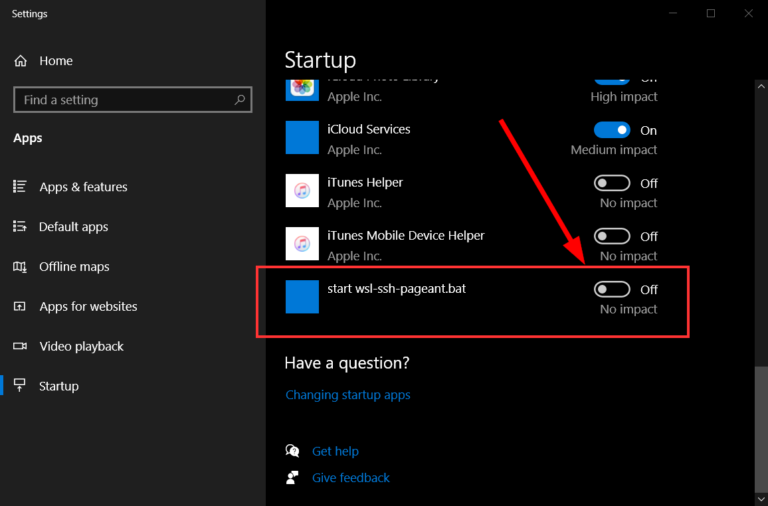Screen dimensions: 768x506
Task: Enable iTunes Helper startup toggle
Action: pyautogui.click(x=612, y=183)
